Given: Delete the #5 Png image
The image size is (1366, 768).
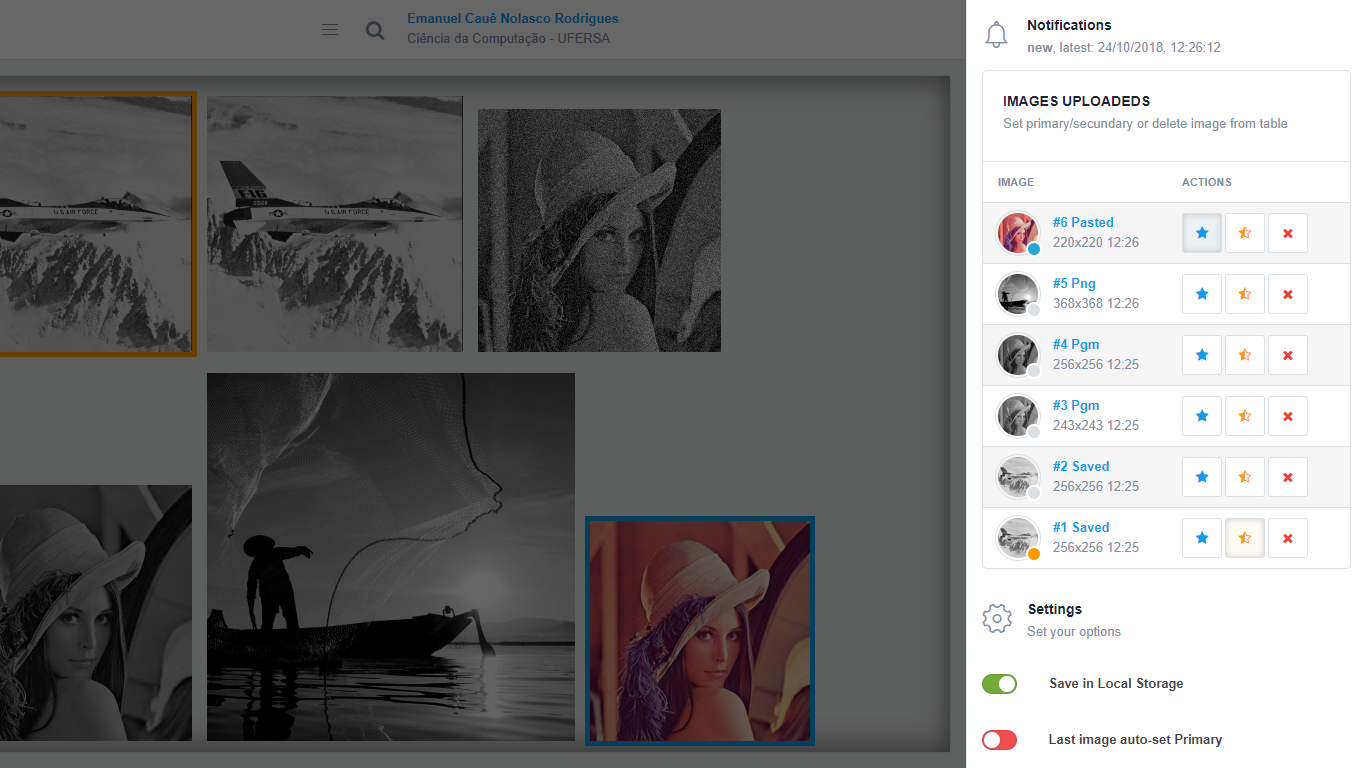Looking at the screenshot, I should (x=1288, y=294).
